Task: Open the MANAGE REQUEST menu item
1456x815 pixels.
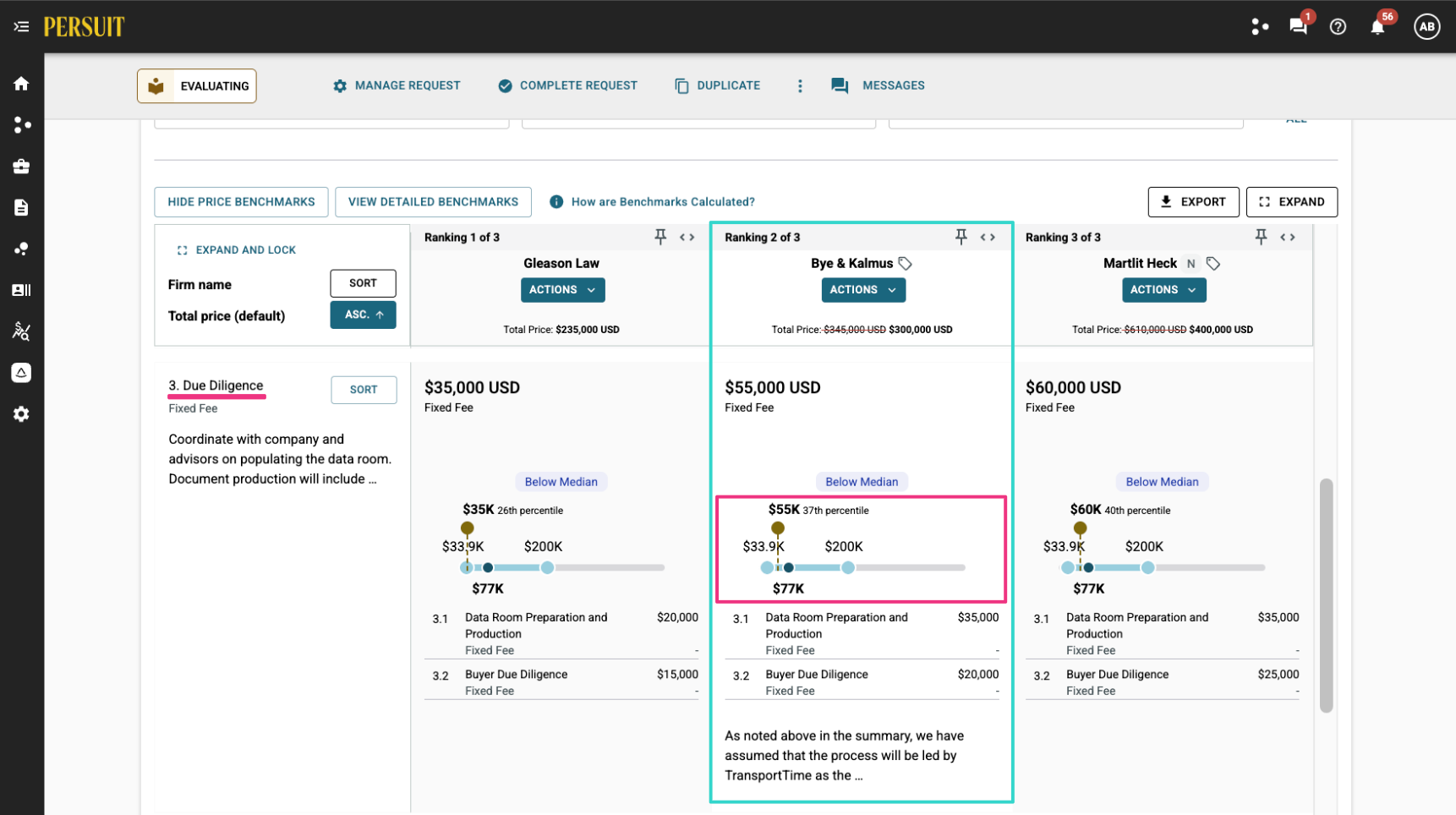Action: point(397,85)
